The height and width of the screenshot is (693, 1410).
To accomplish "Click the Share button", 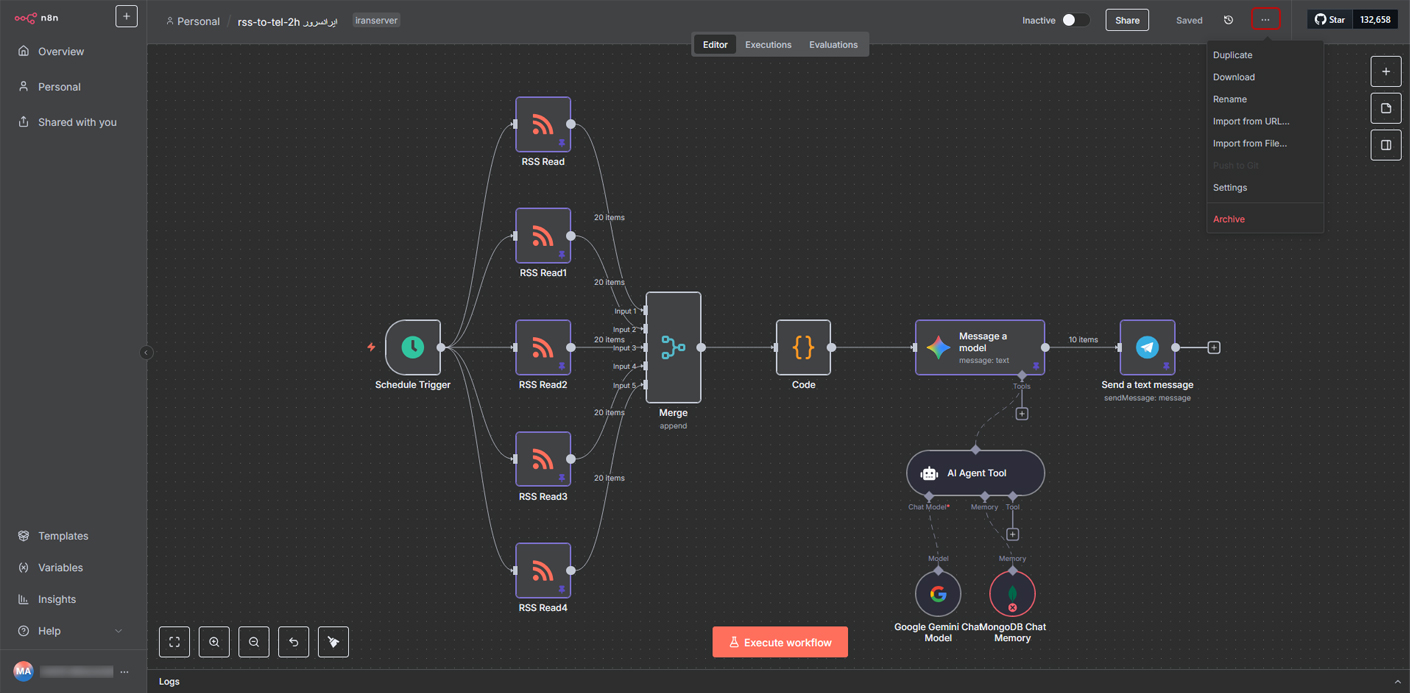I will pos(1127,19).
